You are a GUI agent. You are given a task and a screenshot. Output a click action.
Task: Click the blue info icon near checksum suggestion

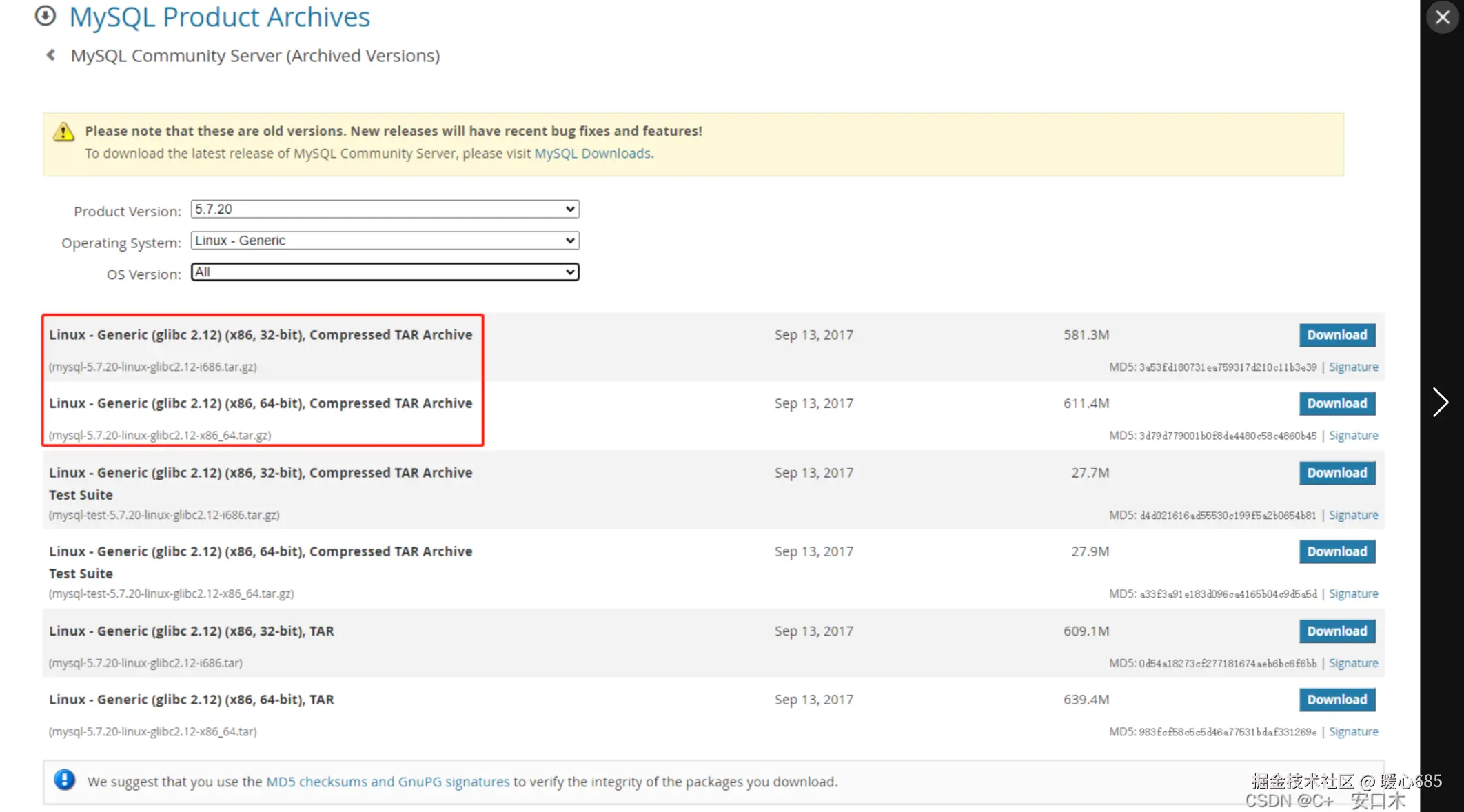pyautogui.click(x=65, y=780)
